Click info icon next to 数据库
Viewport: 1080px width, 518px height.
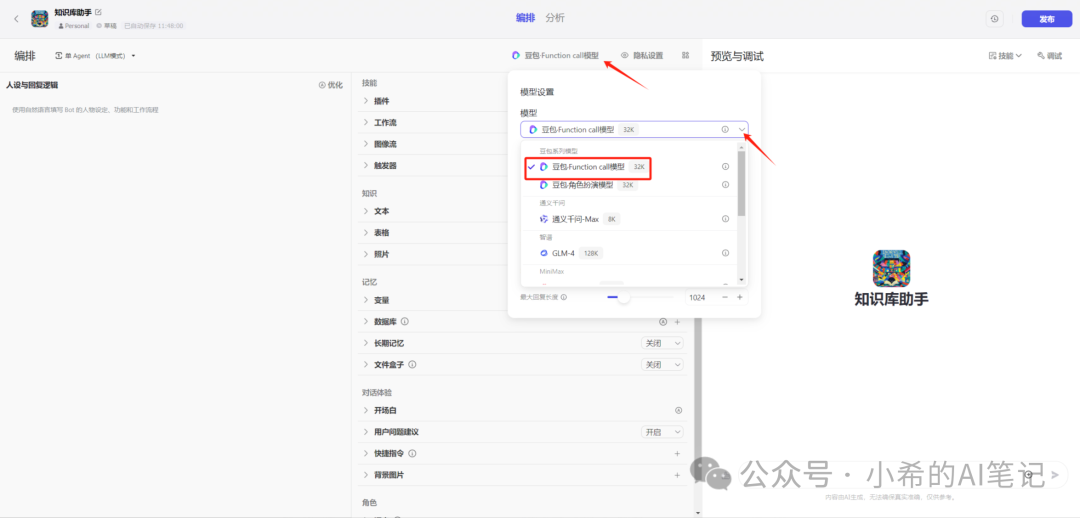[x=405, y=322]
